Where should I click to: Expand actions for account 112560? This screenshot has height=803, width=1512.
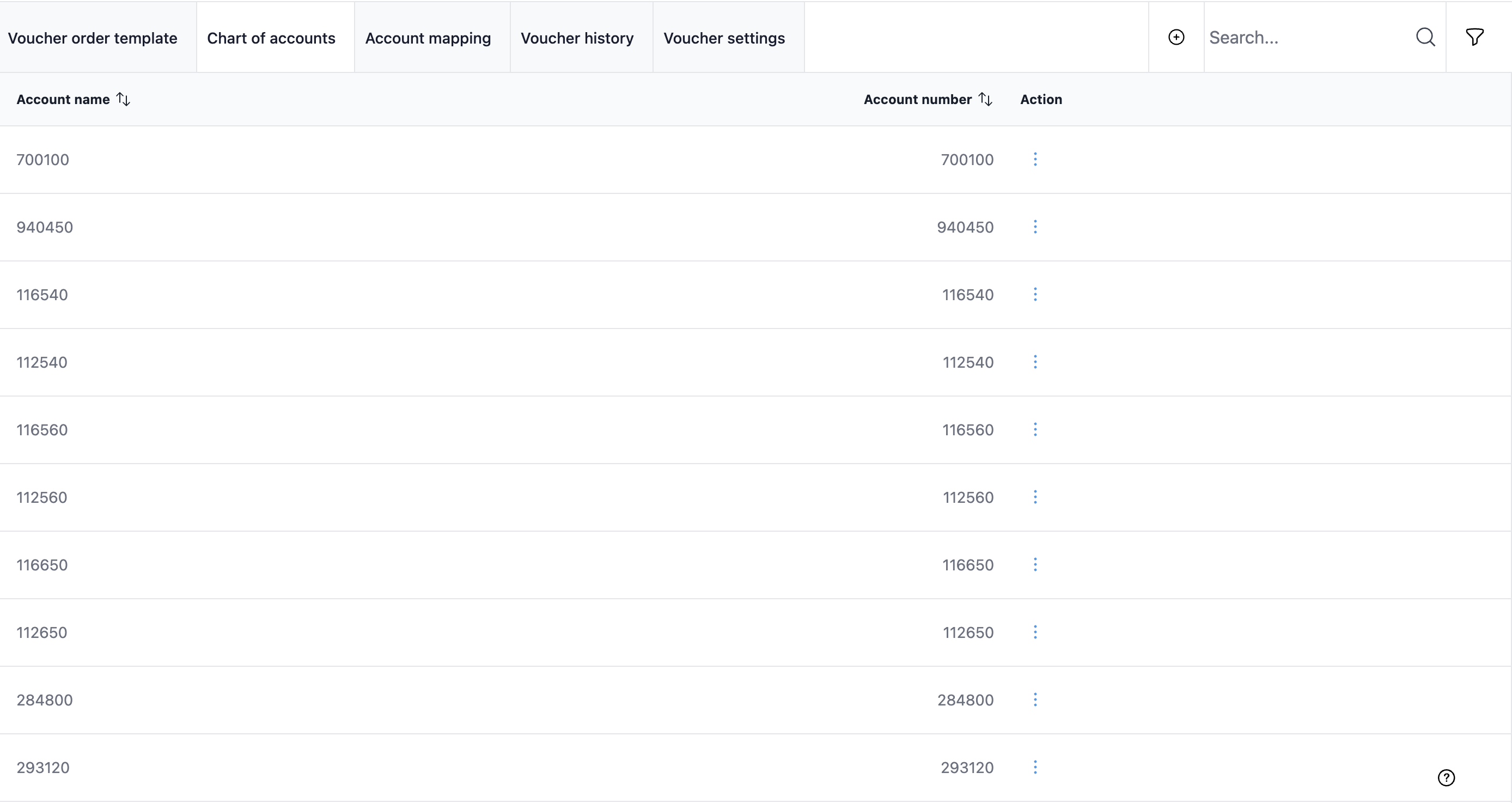pyautogui.click(x=1035, y=497)
